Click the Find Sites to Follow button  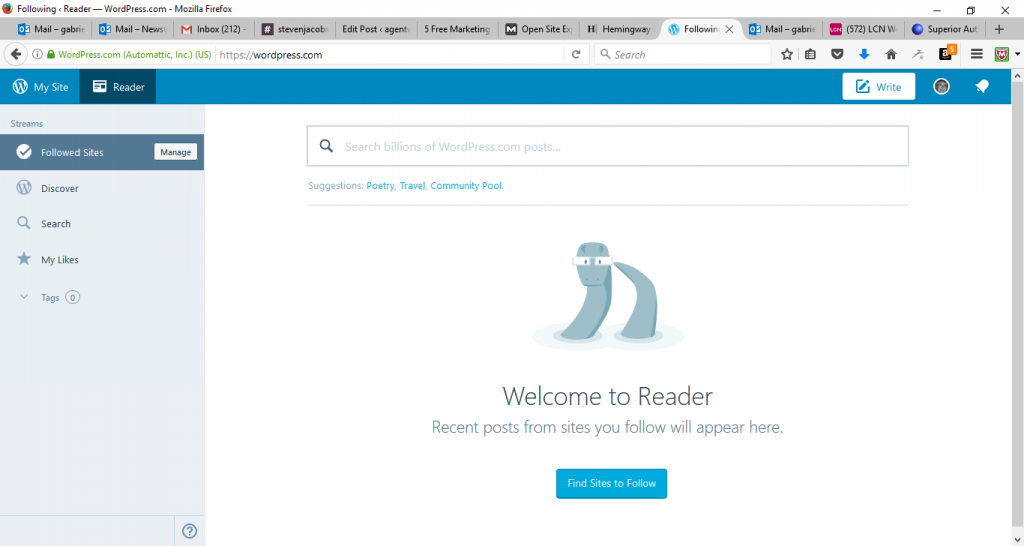(611, 483)
